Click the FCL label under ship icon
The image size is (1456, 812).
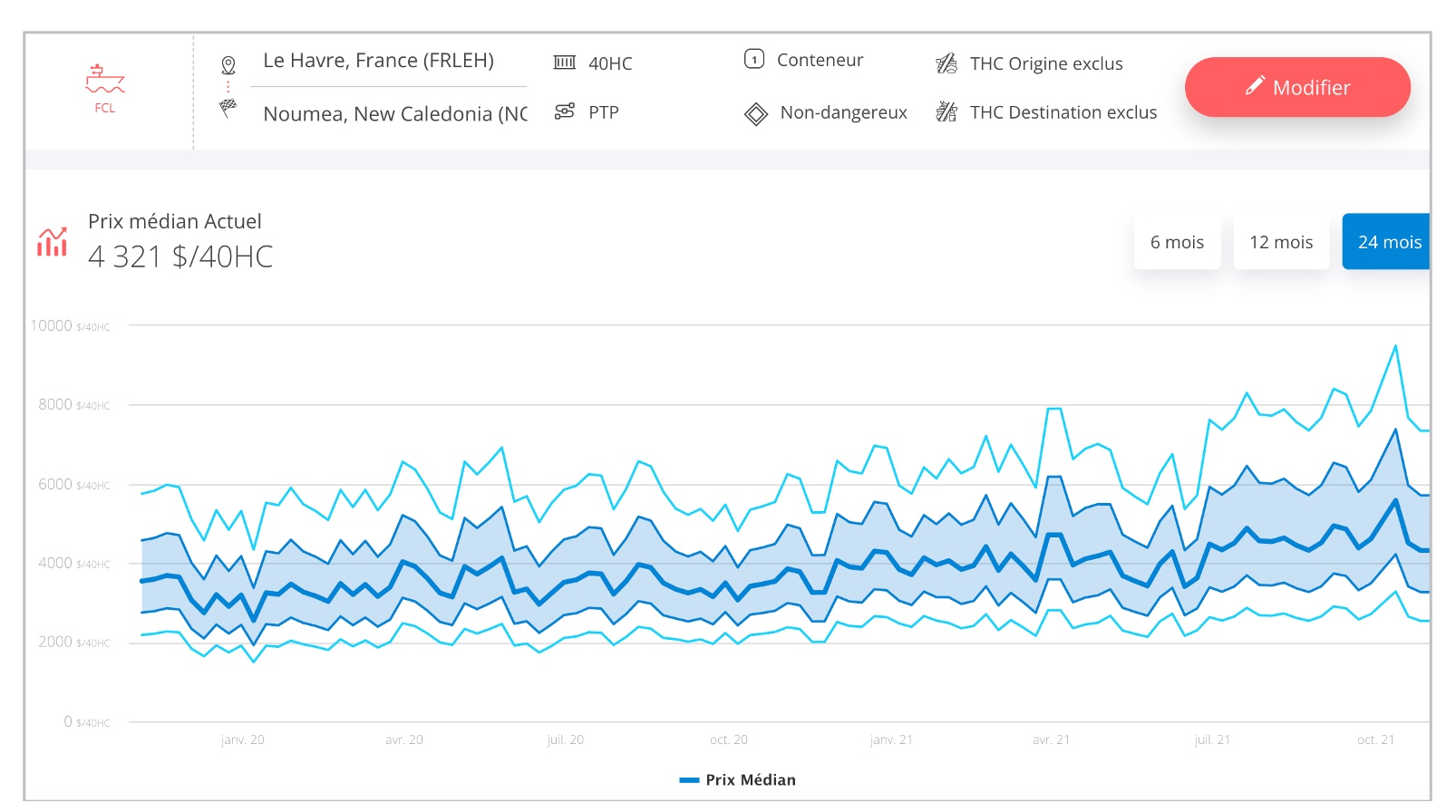[105, 108]
